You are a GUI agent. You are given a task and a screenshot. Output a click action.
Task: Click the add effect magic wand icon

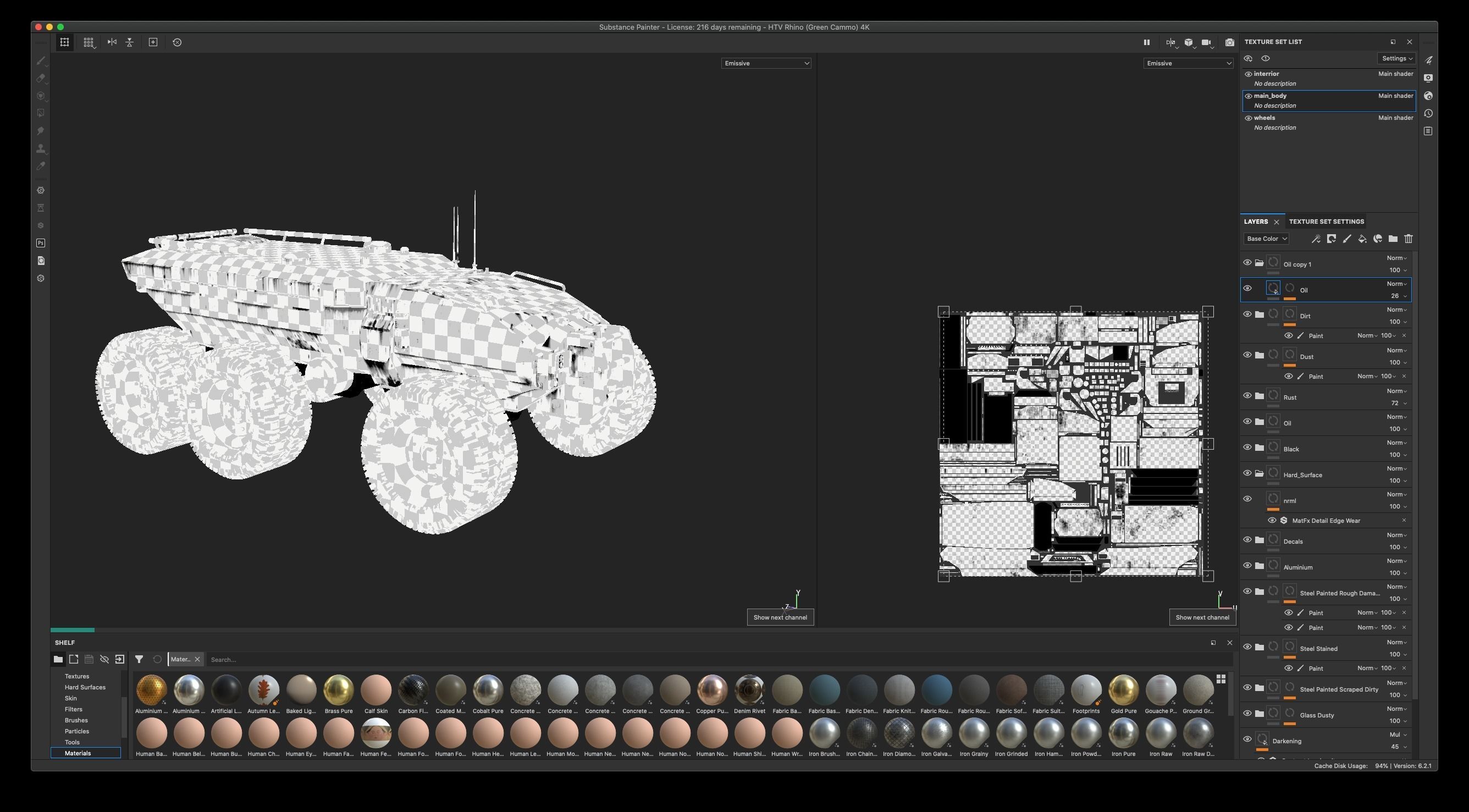(x=1316, y=239)
